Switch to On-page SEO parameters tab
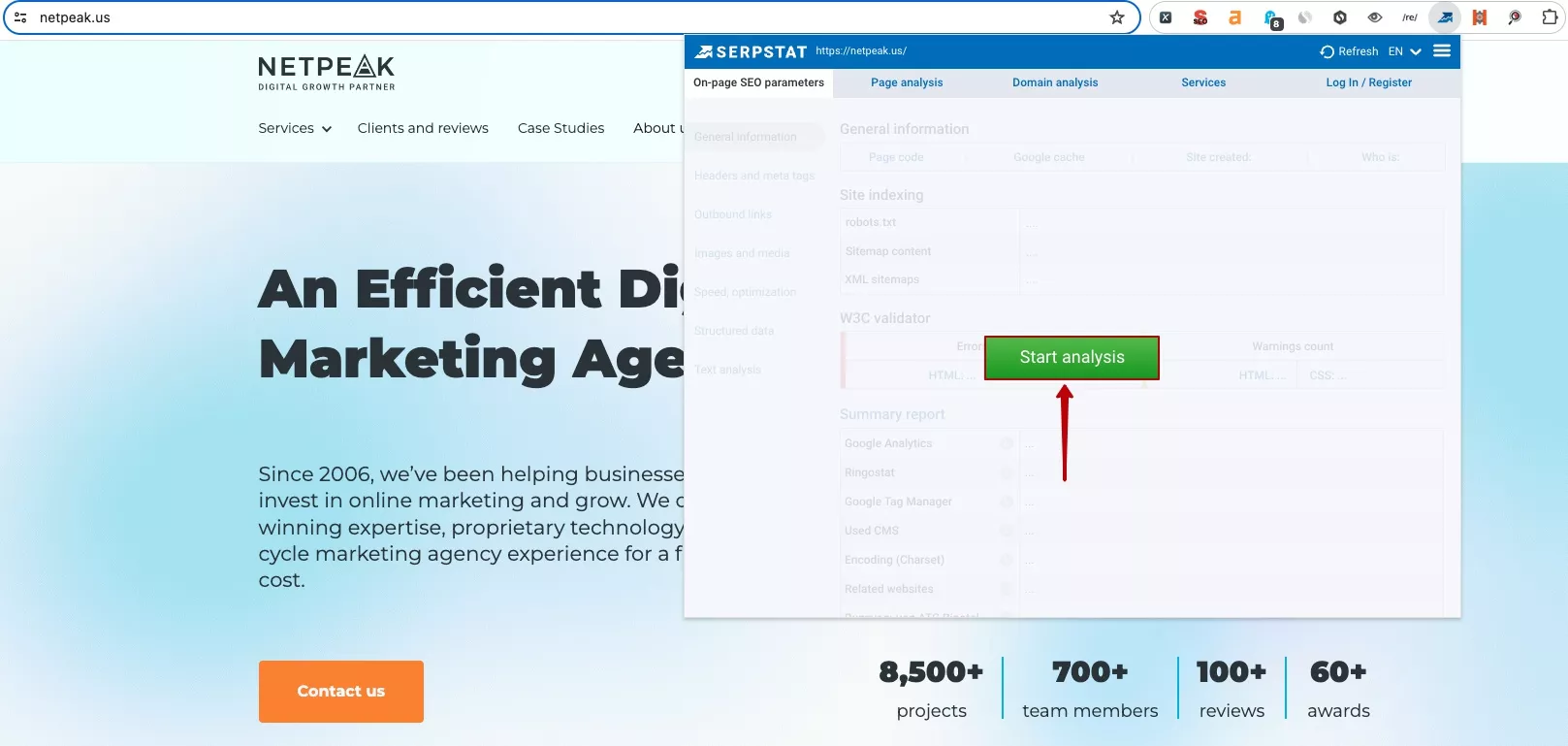This screenshot has width=1568, height=746. pos(758,82)
